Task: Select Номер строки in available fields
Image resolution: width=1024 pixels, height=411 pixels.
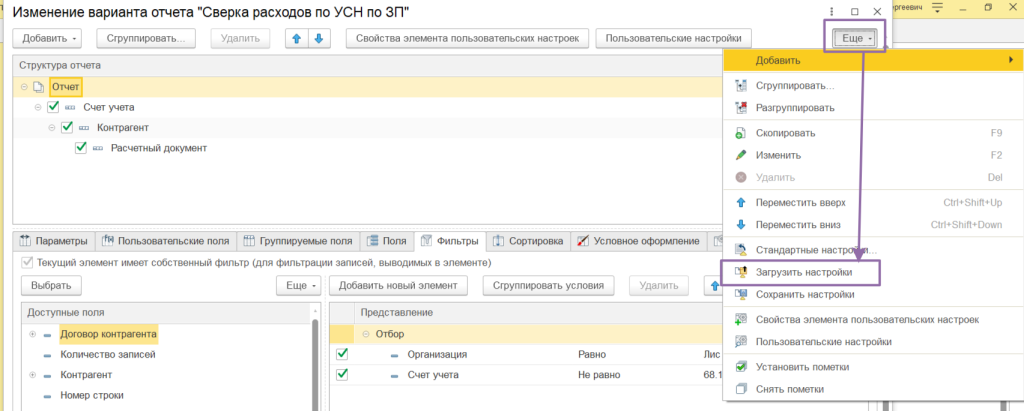Action: coord(91,395)
